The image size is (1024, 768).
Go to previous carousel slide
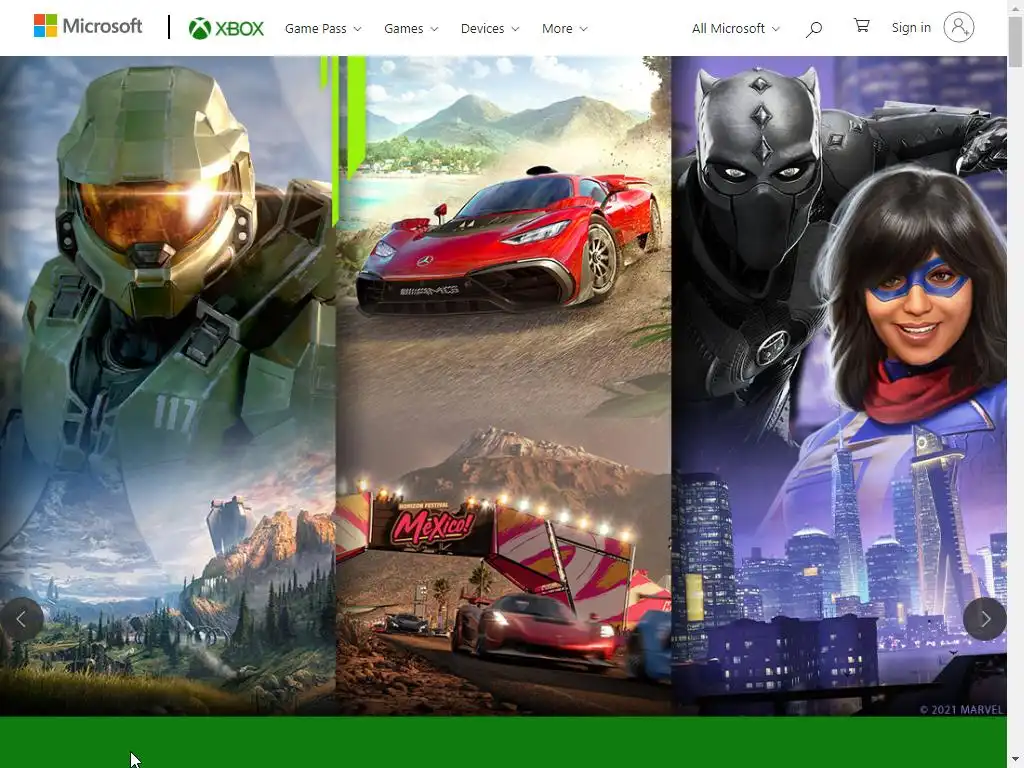tap(21, 619)
